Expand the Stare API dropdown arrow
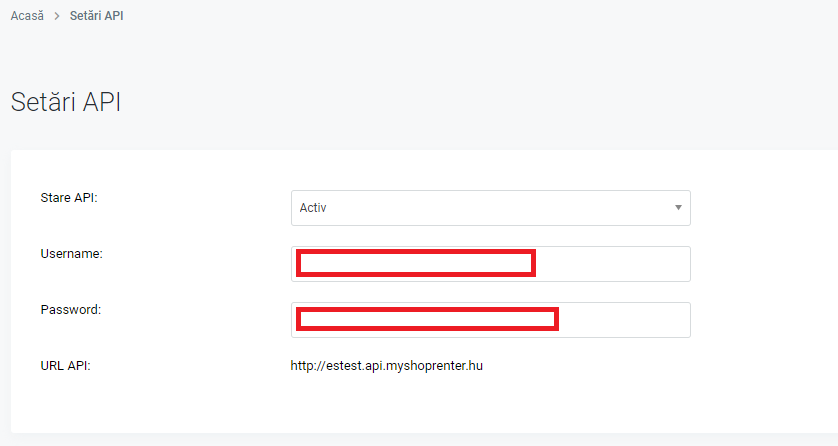 [678, 208]
